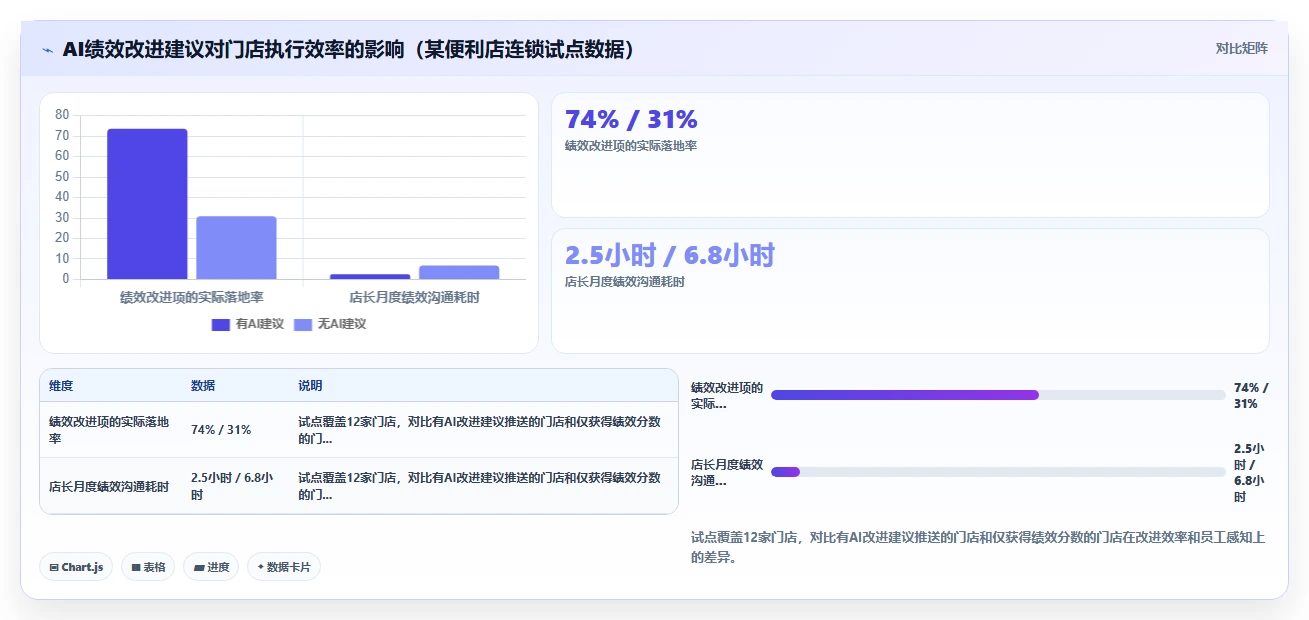Click the 绩效改进项的实际落地率 caption in the data card
The height and width of the screenshot is (620, 1309).
[631, 146]
